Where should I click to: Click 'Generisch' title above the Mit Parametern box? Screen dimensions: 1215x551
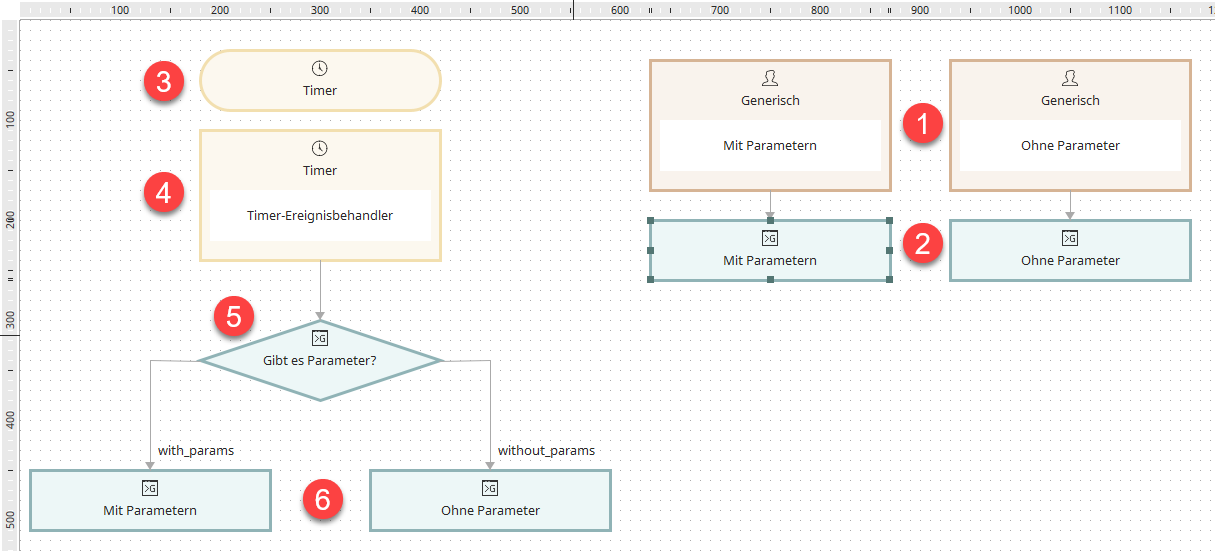point(770,100)
